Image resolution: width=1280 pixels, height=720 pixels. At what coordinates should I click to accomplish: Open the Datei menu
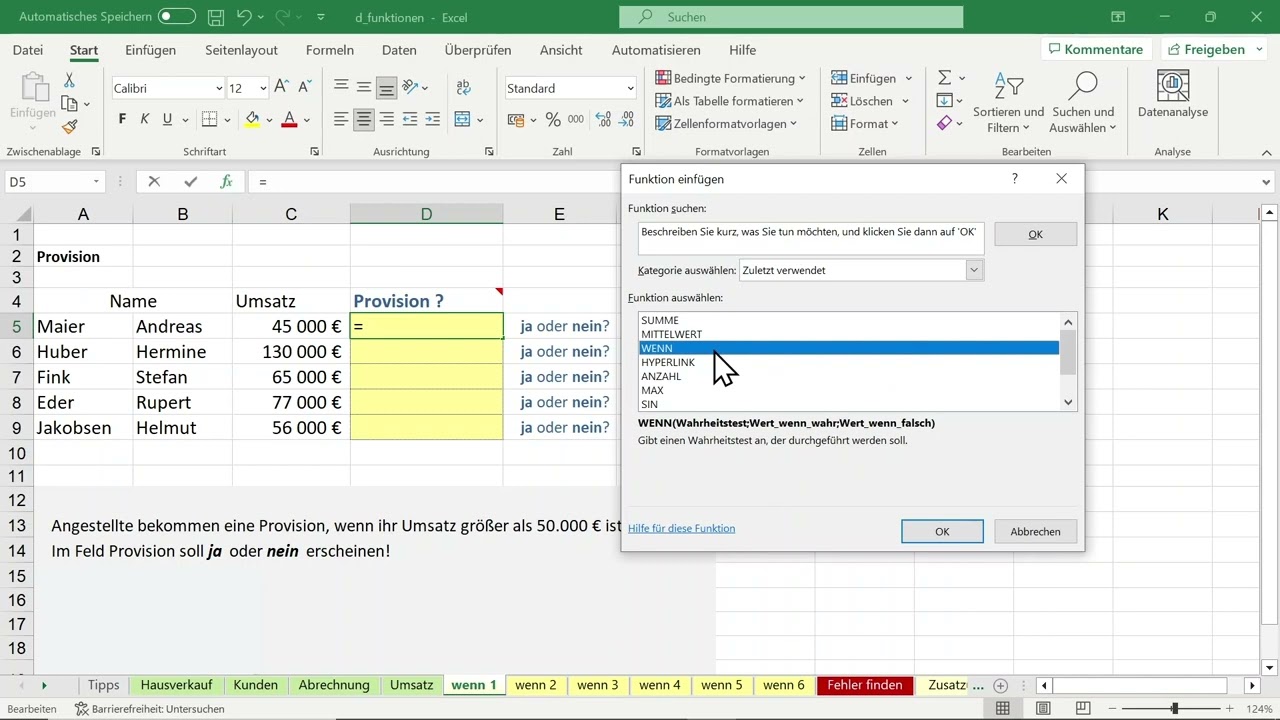tap(28, 50)
